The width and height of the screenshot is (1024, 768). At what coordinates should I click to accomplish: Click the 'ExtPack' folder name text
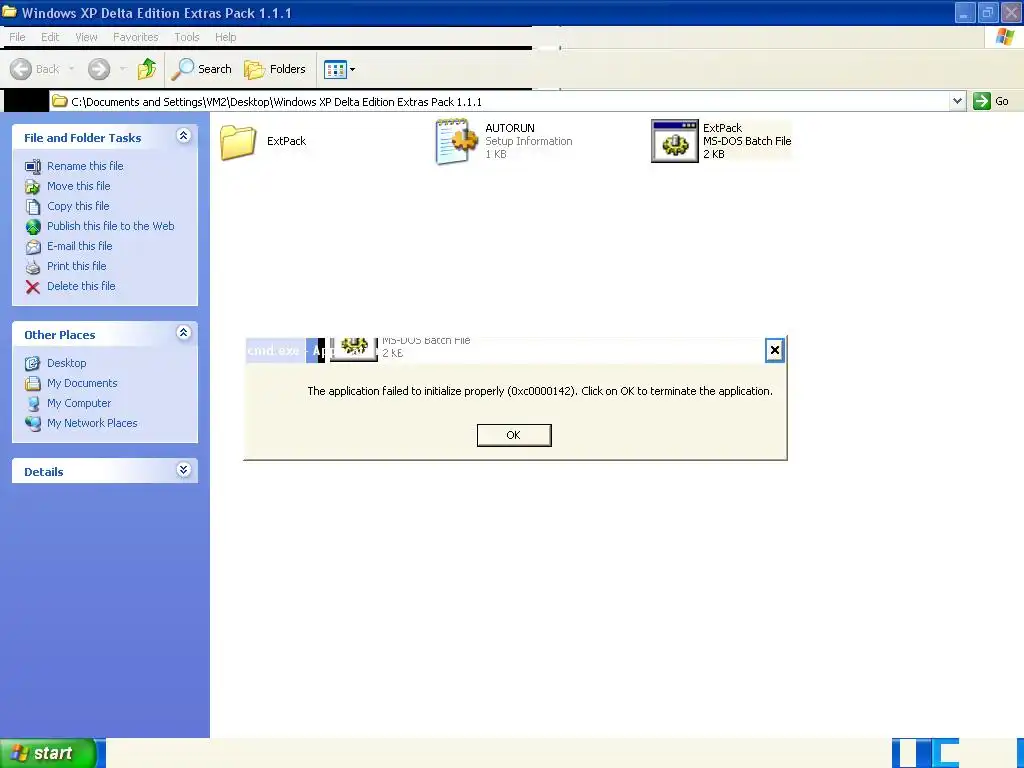(286, 141)
